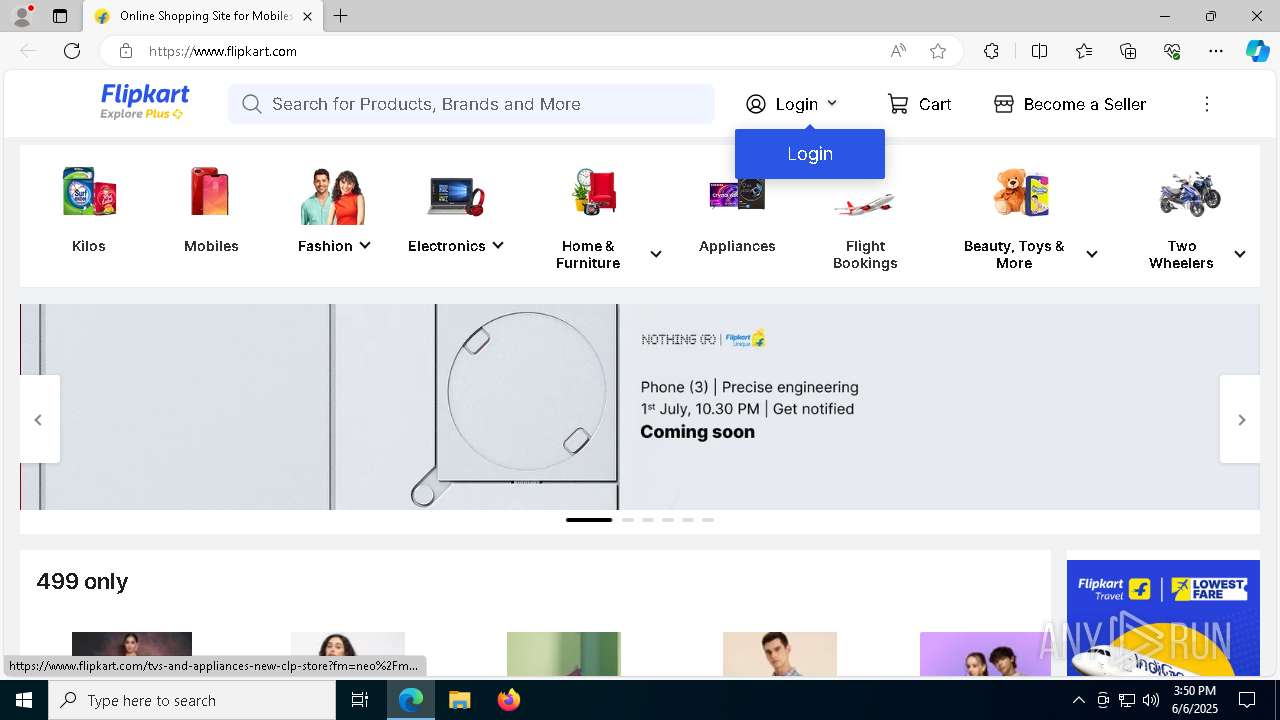
Task: Click the Mobiles category label
Action: pos(211,246)
